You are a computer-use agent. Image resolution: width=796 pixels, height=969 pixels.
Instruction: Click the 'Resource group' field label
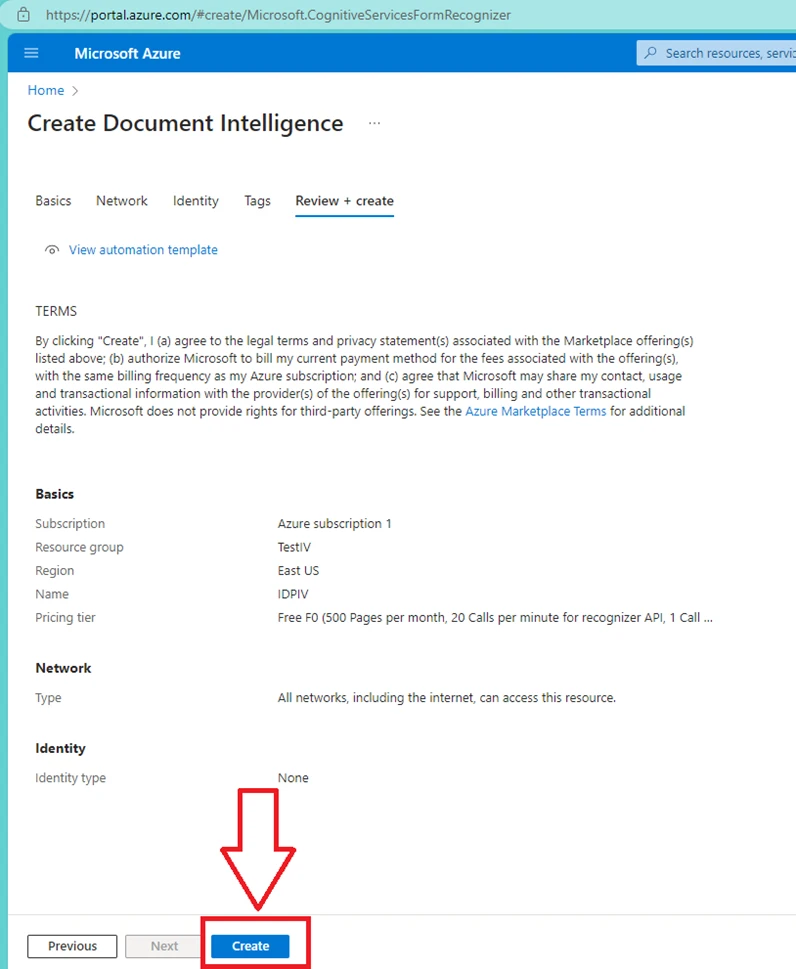[79, 547]
